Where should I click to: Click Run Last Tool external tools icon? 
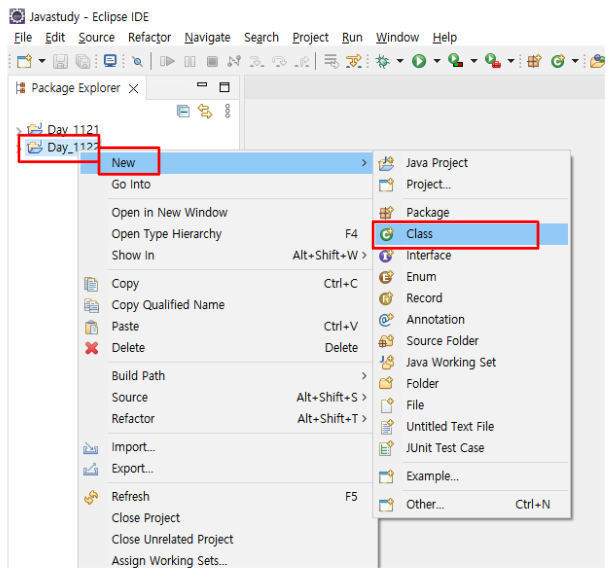click(x=493, y=61)
